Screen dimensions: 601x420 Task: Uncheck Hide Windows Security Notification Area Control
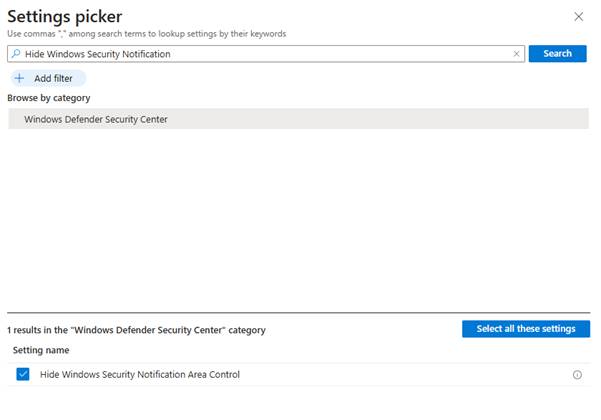click(x=23, y=375)
